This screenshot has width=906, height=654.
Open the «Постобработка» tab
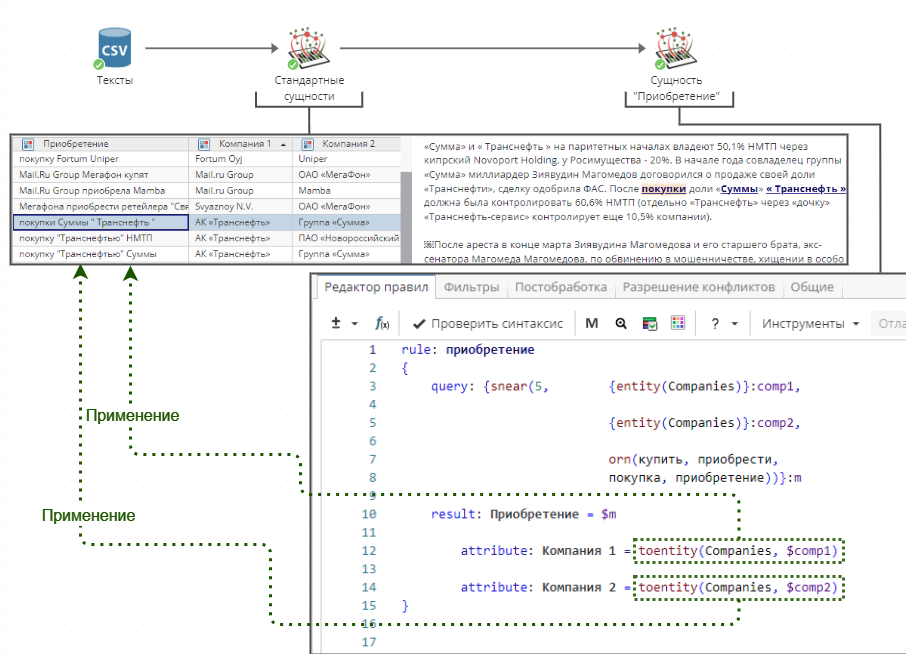(x=560, y=287)
